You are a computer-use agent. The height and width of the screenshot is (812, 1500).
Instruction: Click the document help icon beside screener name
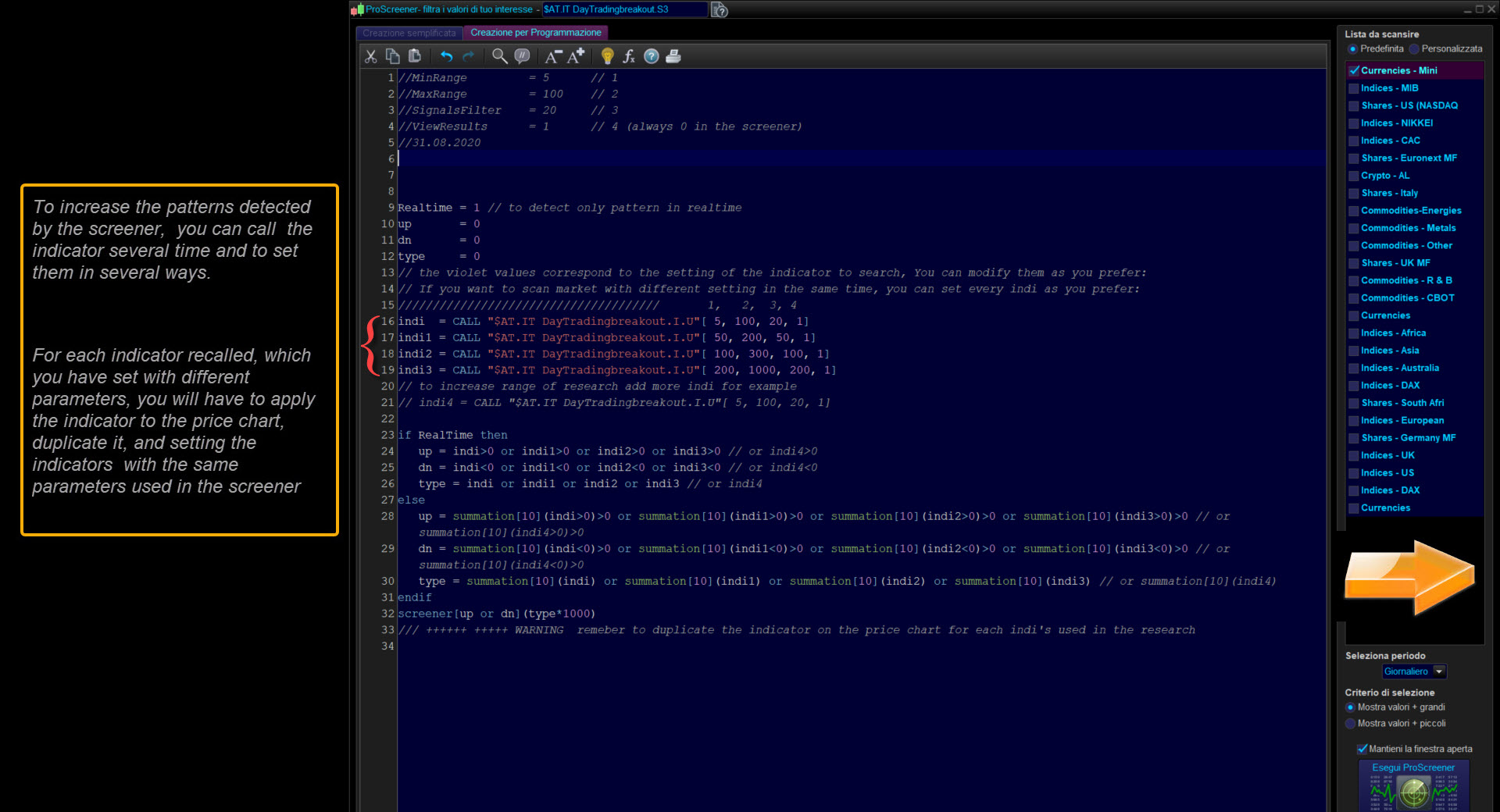click(720, 9)
